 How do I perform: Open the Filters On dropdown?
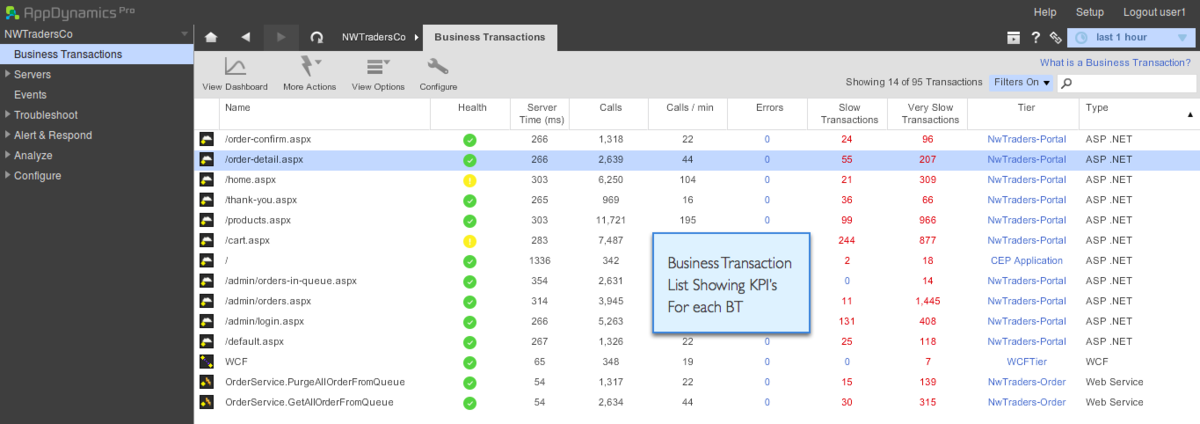point(1021,83)
